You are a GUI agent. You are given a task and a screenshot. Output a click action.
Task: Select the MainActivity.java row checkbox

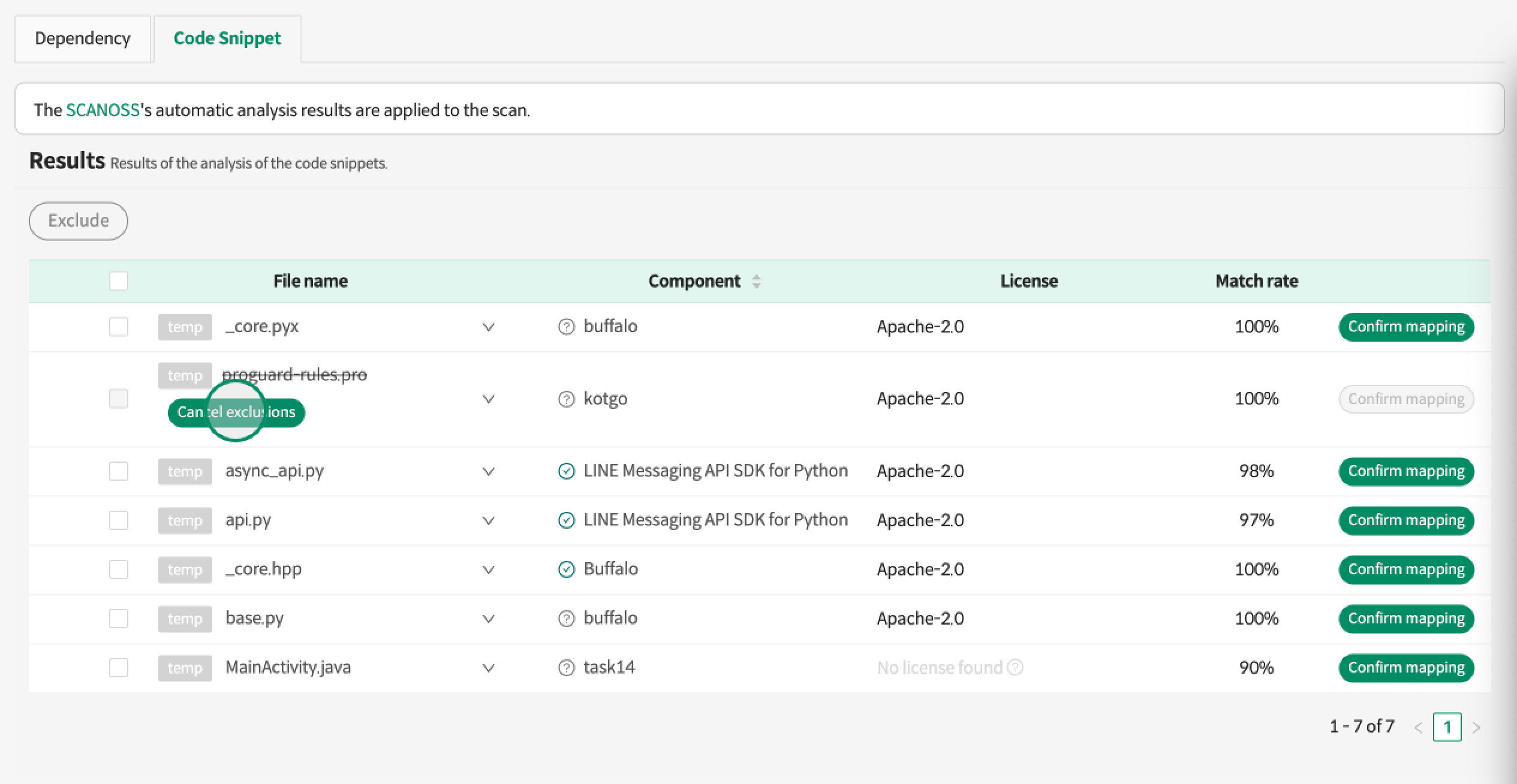pyautogui.click(x=119, y=668)
